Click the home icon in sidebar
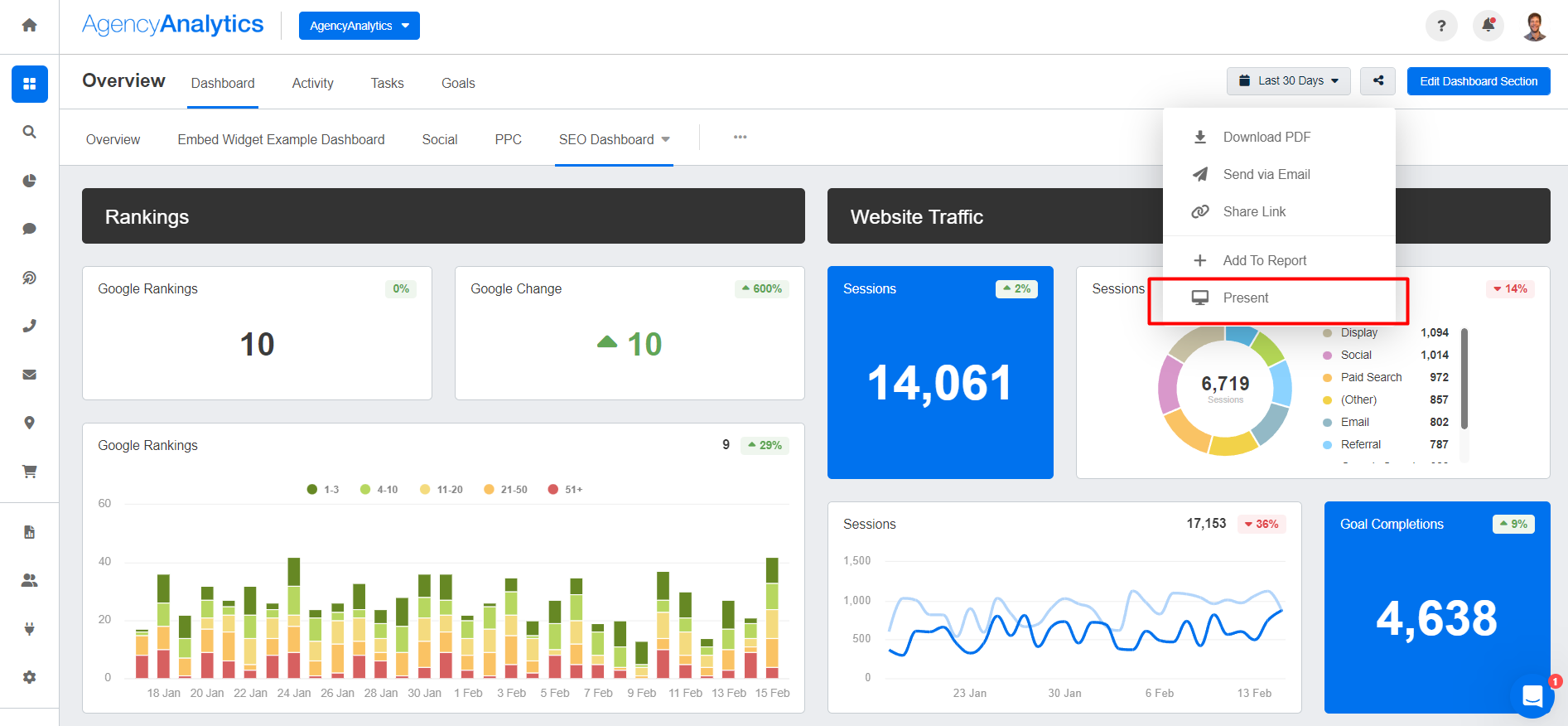Image resolution: width=1568 pixels, height=726 pixels. click(29, 26)
